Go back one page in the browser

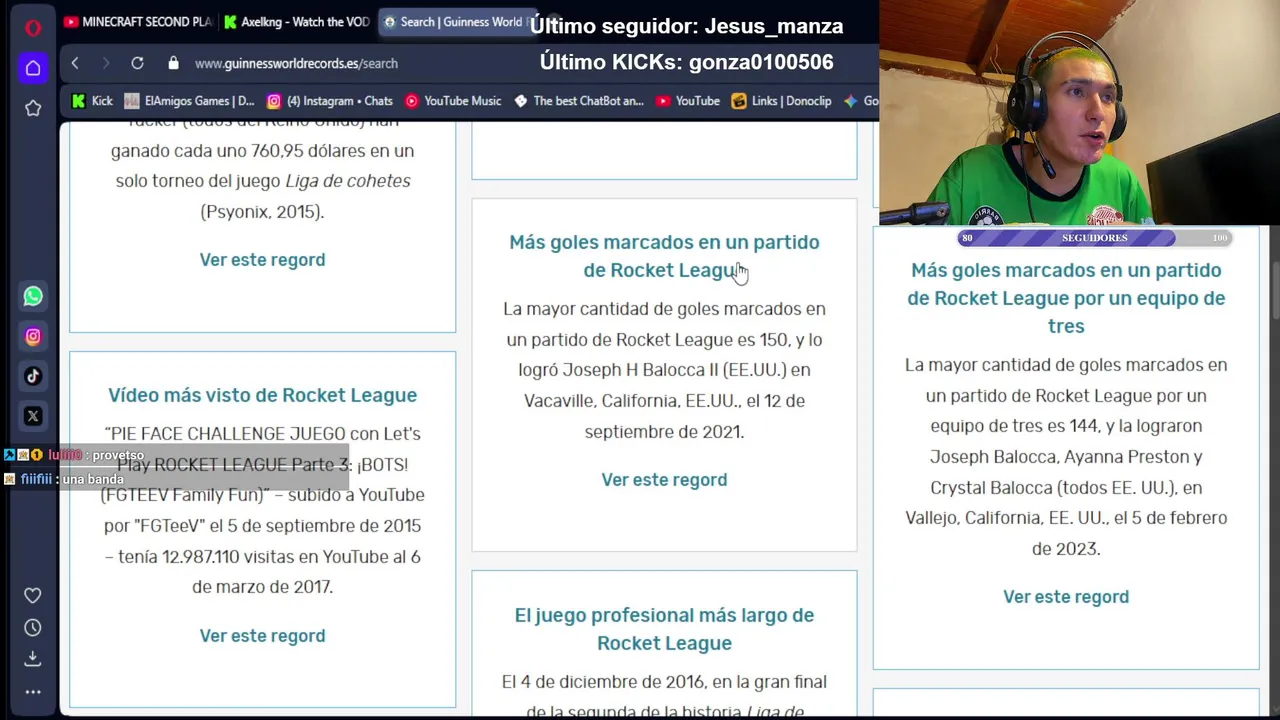pos(75,63)
